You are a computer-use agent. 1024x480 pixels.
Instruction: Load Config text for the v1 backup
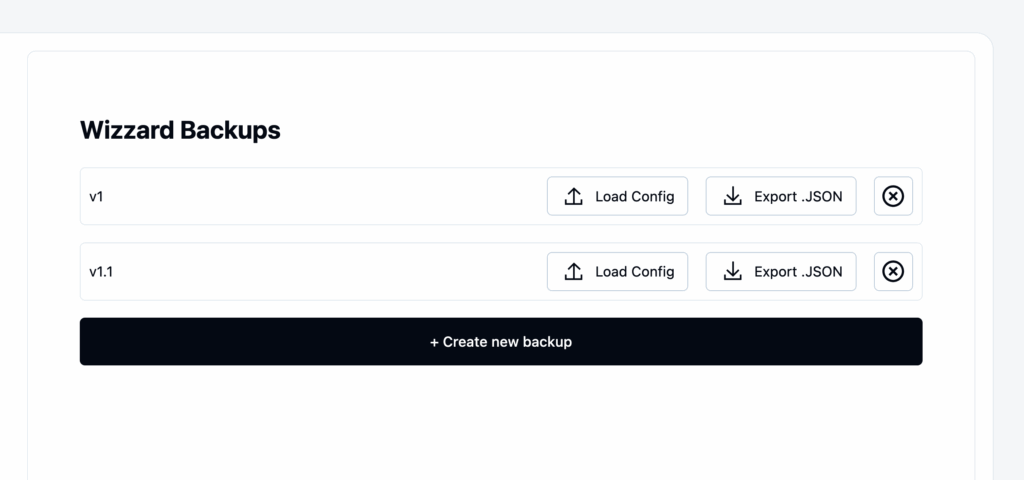[x=634, y=196]
